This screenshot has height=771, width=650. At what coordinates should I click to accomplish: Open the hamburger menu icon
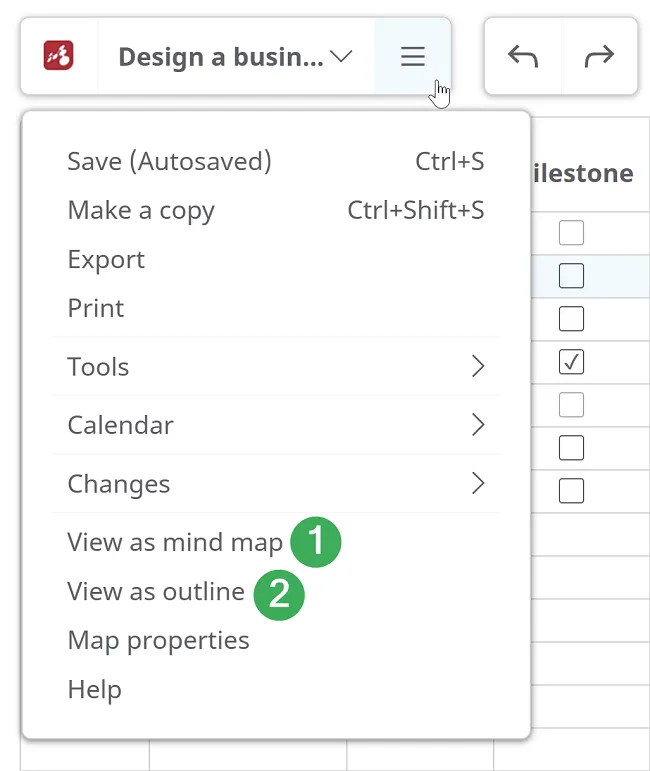pyautogui.click(x=413, y=56)
